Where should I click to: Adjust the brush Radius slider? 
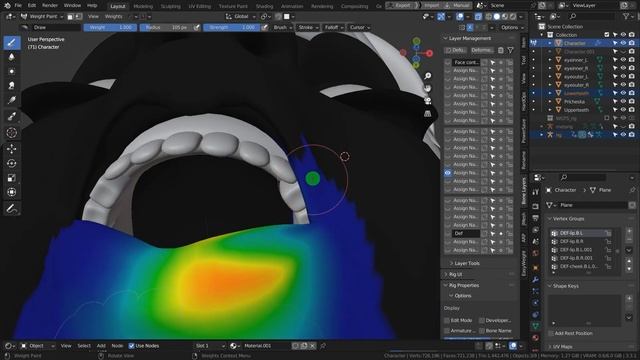[x=167, y=27]
